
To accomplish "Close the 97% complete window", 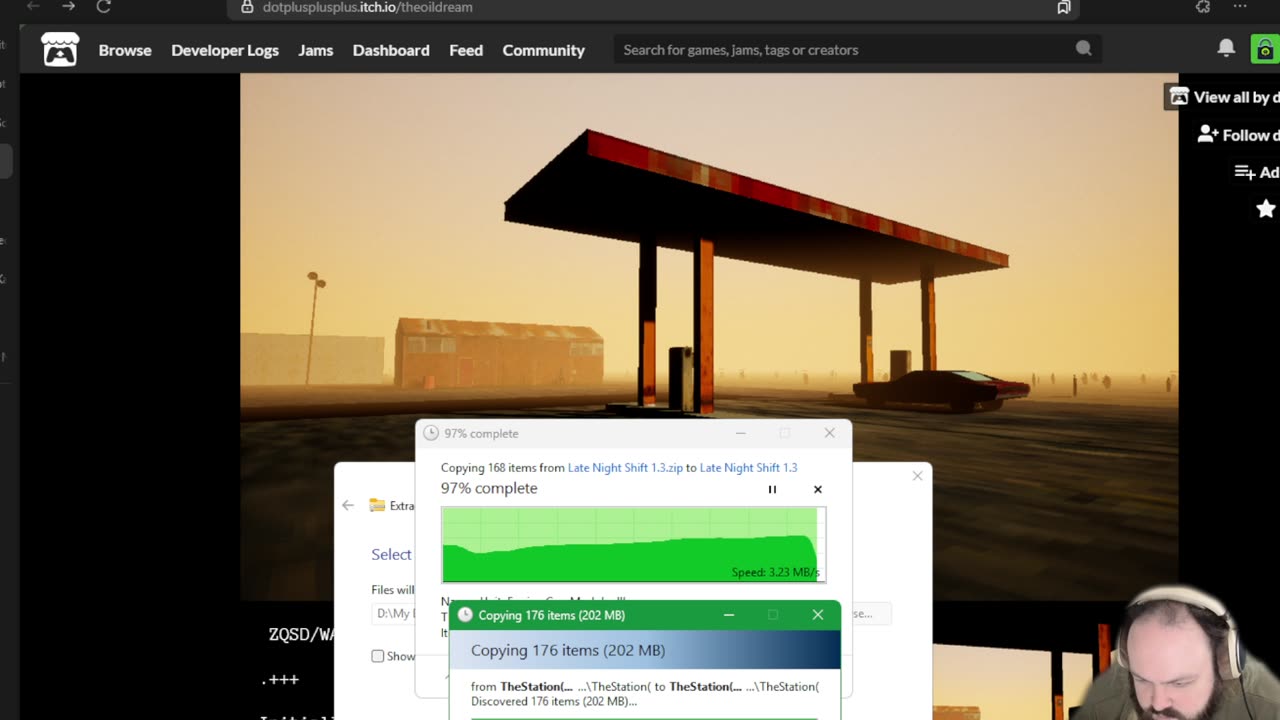I will click(x=829, y=433).
